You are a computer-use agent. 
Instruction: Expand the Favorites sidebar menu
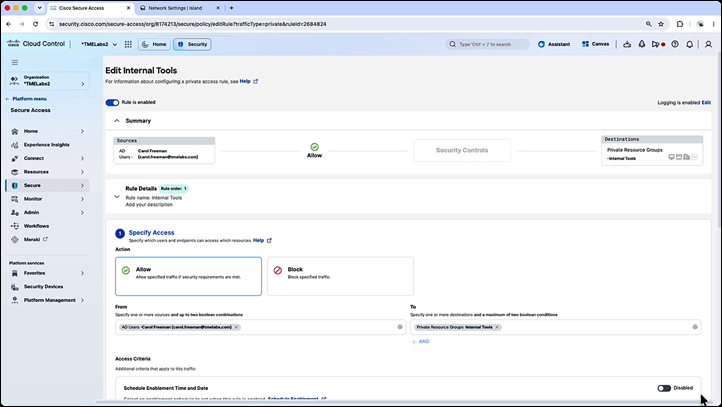pyautogui.click(x=82, y=273)
